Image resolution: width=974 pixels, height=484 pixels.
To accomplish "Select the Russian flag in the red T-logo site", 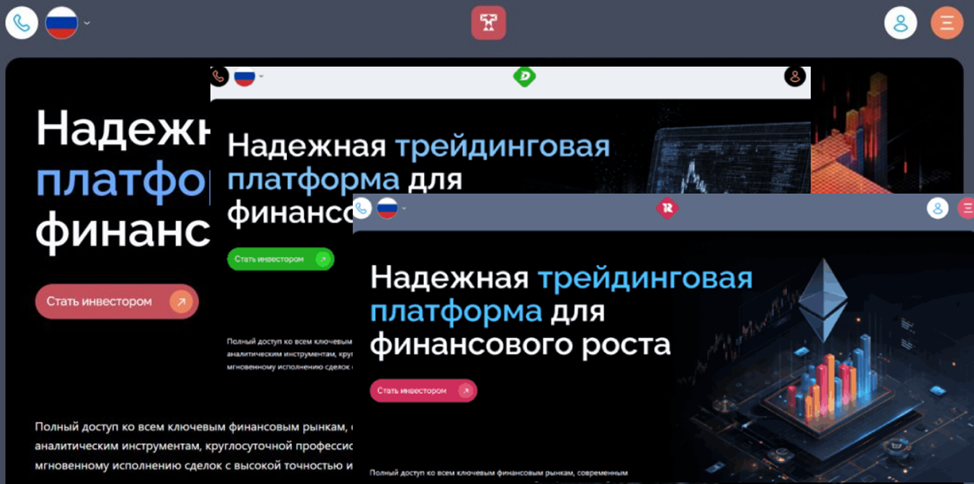I will [x=61, y=24].
